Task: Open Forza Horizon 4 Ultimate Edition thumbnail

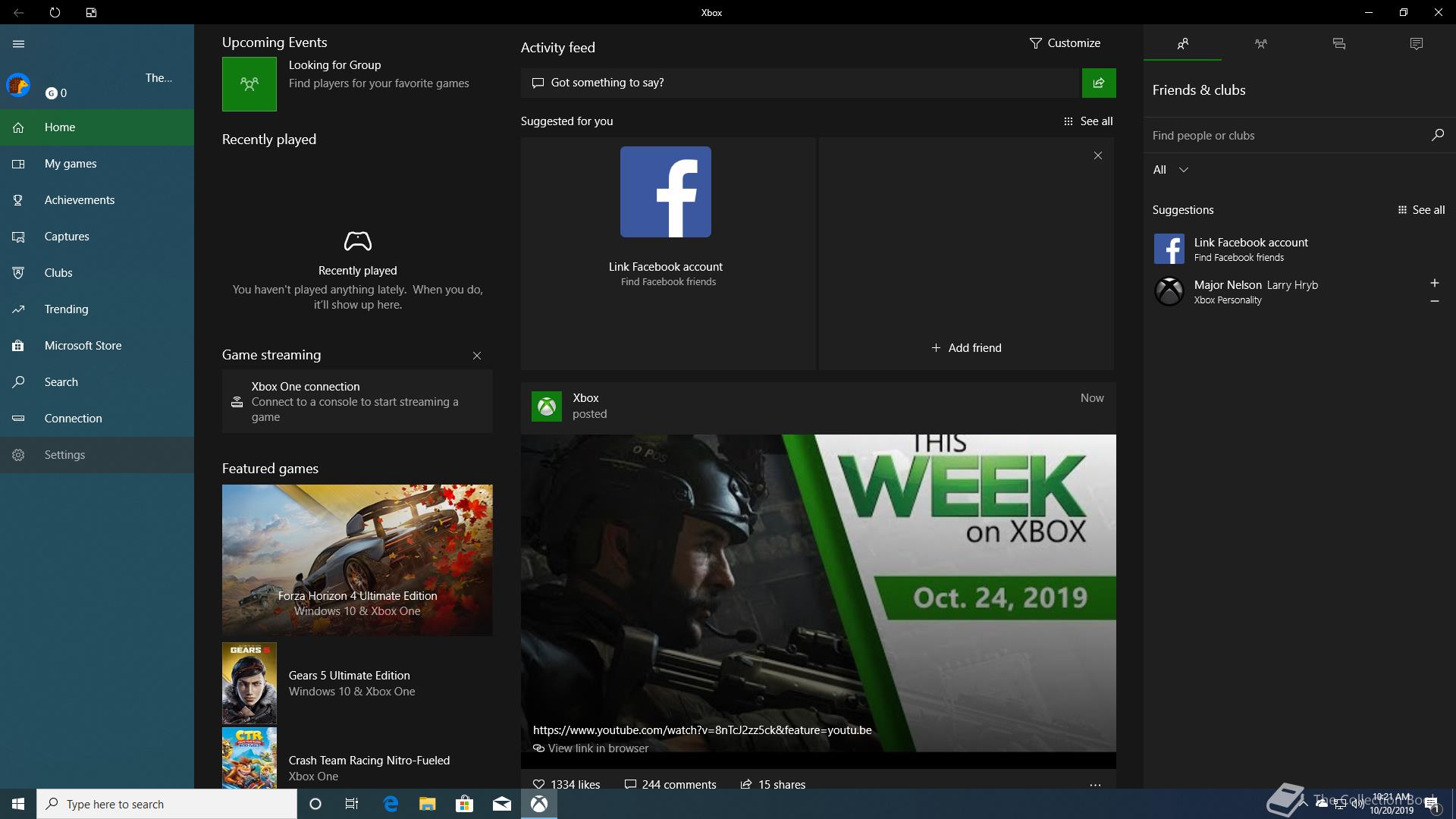Action: tap(357, 560)
